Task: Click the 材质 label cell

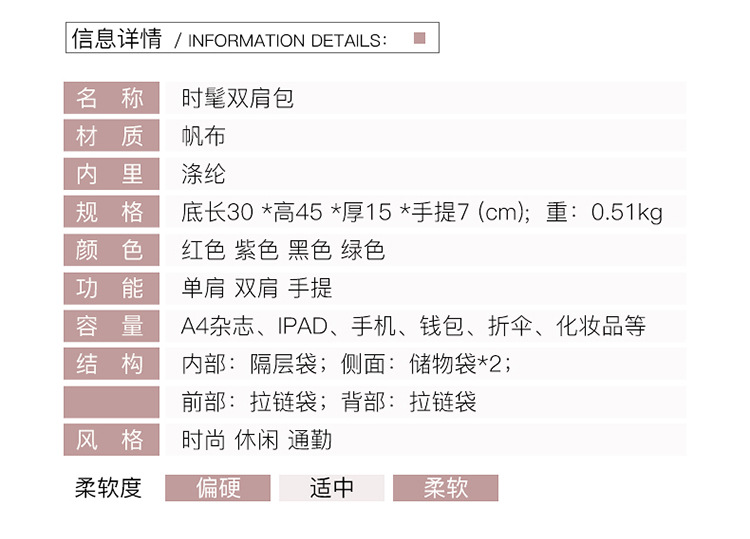Action: 111,136
